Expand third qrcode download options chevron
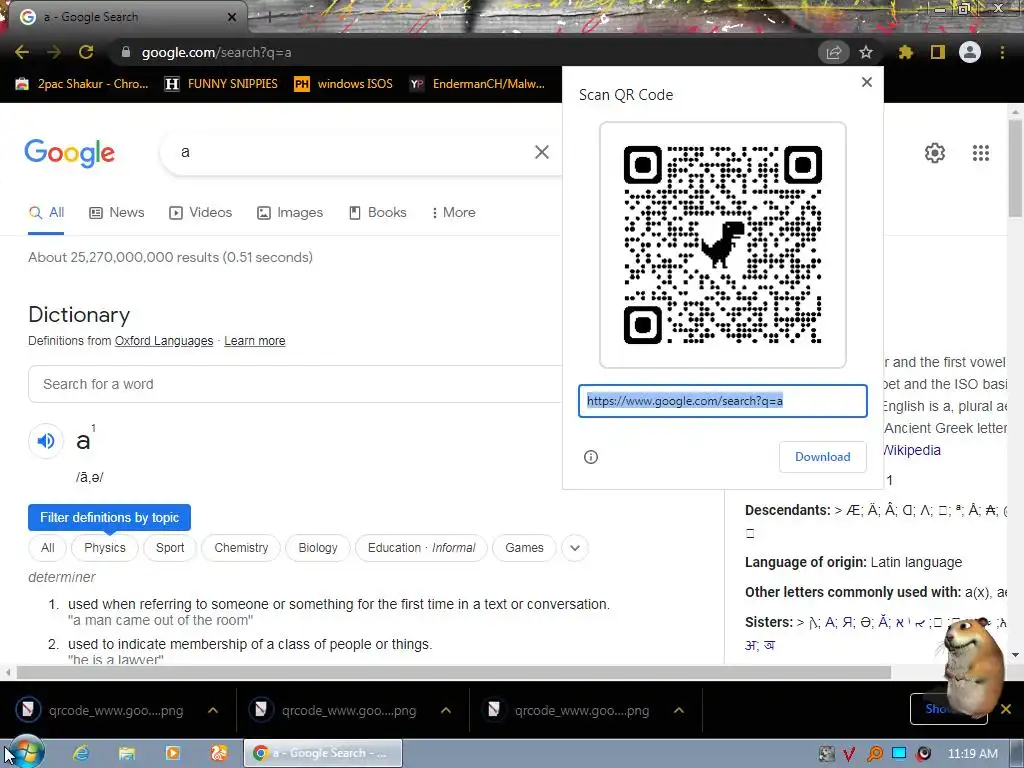 pyautogui.click(x=679, y=711)
